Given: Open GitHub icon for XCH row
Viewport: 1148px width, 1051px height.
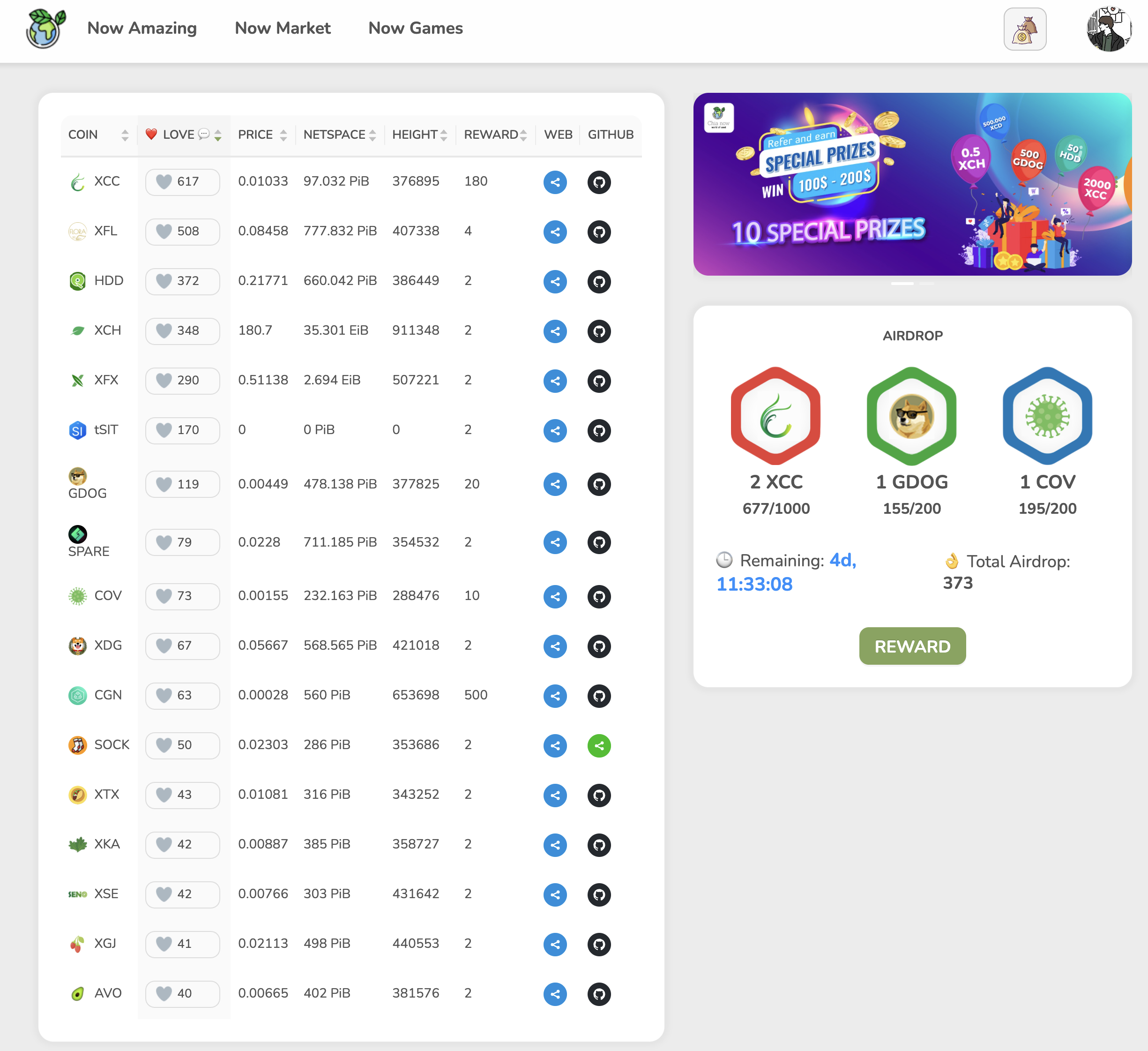Looking at the screenshot, I should [598, 331].
